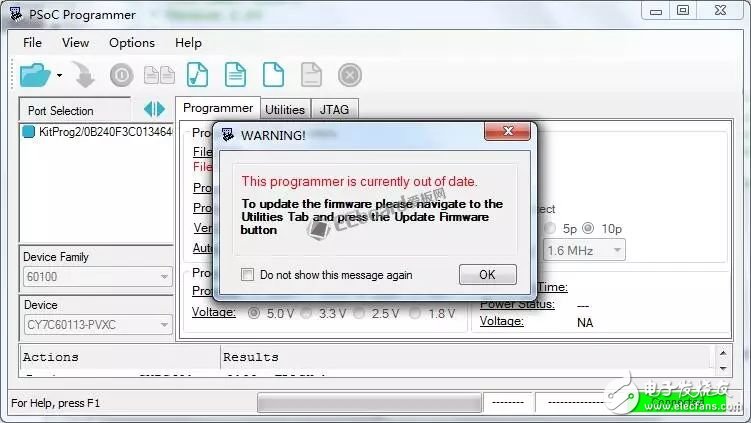Click the Port Selection collapse arrows icon

coord(154,109)
